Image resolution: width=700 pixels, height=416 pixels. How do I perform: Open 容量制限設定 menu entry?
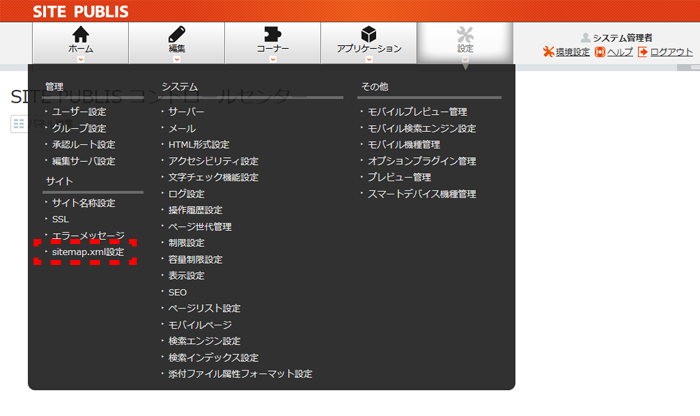[x=195, y=259]
